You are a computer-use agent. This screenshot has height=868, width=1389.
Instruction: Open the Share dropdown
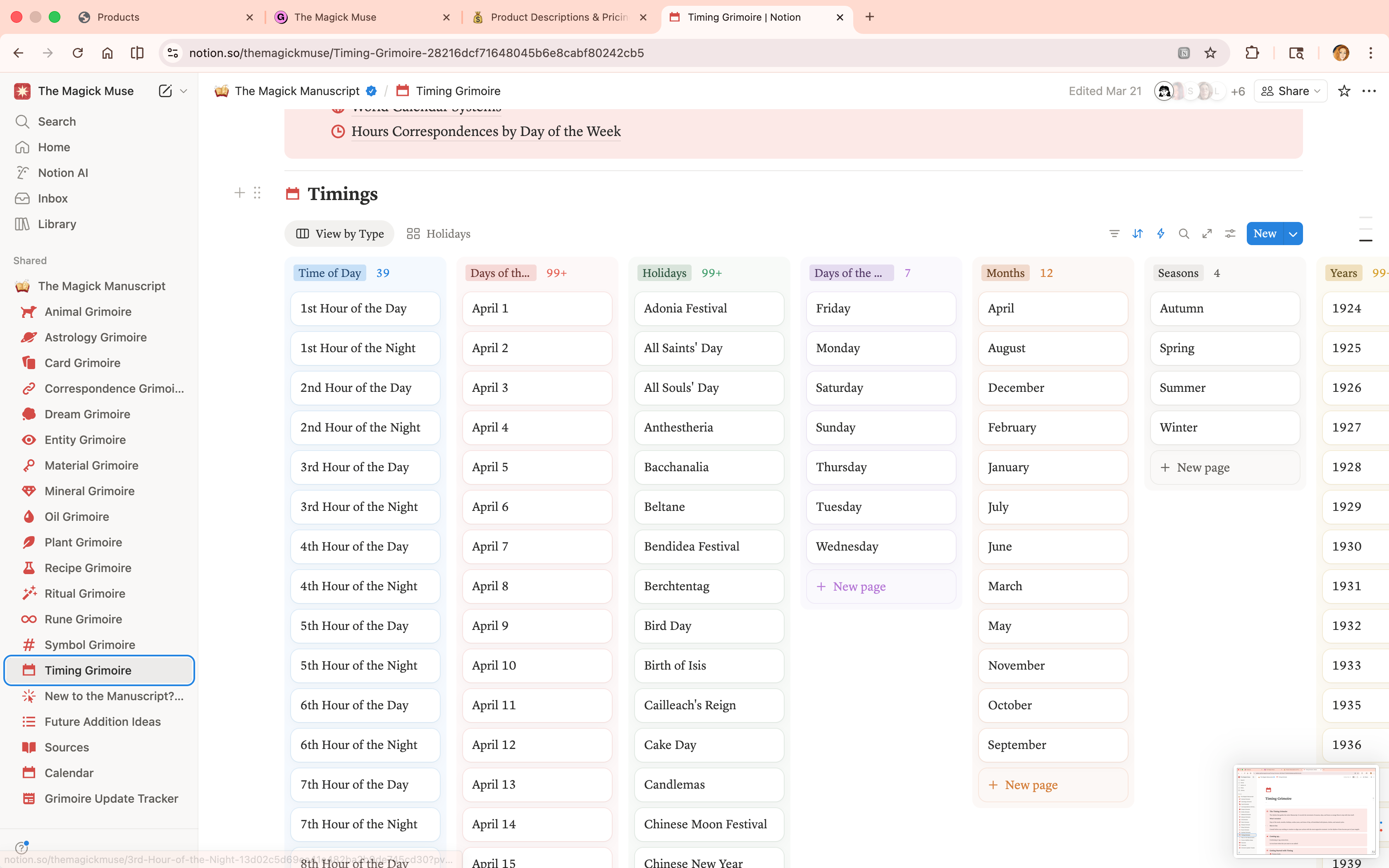point(1290,91)
